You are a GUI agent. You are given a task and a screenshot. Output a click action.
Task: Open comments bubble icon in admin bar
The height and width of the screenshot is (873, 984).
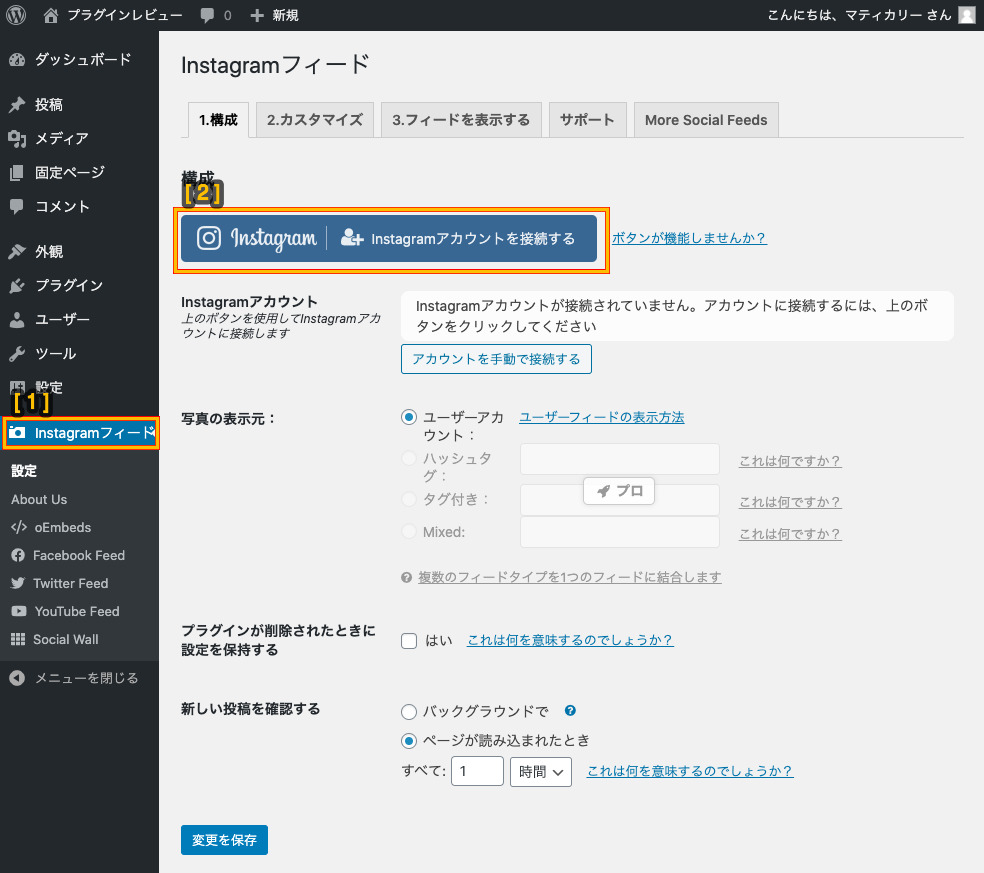coord(207,15)
